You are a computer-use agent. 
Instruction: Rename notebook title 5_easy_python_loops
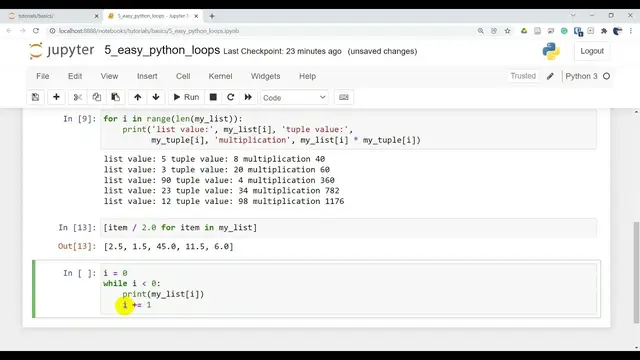162,50
